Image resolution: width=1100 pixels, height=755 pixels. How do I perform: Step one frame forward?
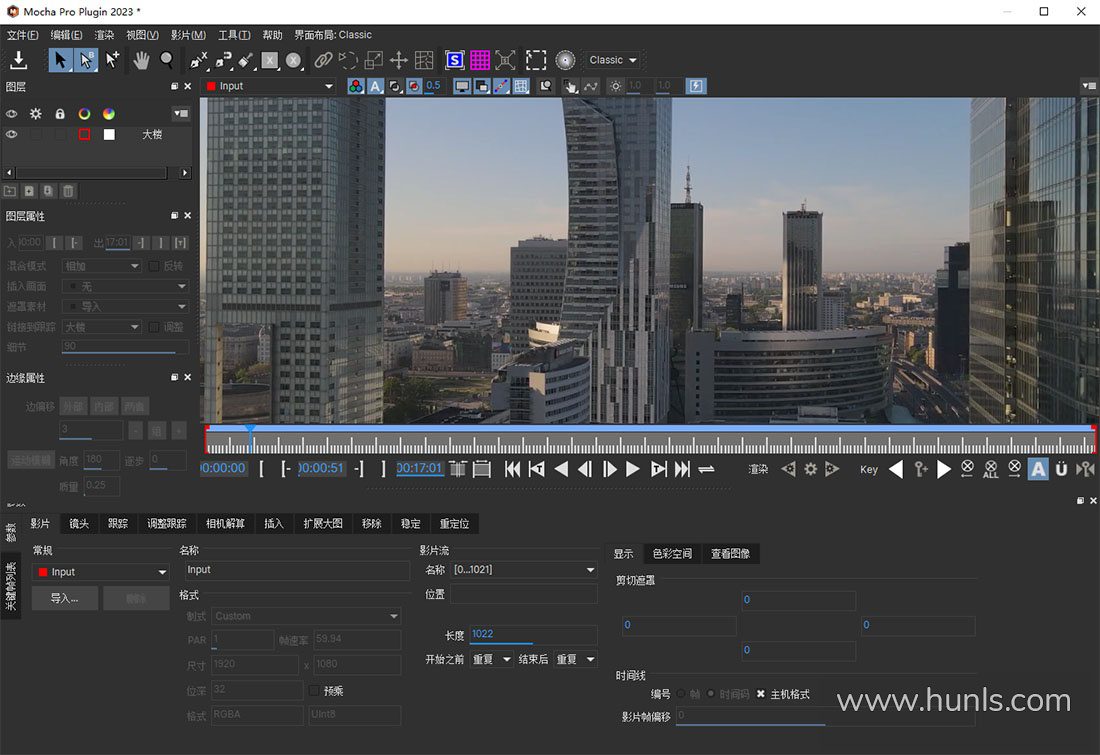(x=610, y=469)
